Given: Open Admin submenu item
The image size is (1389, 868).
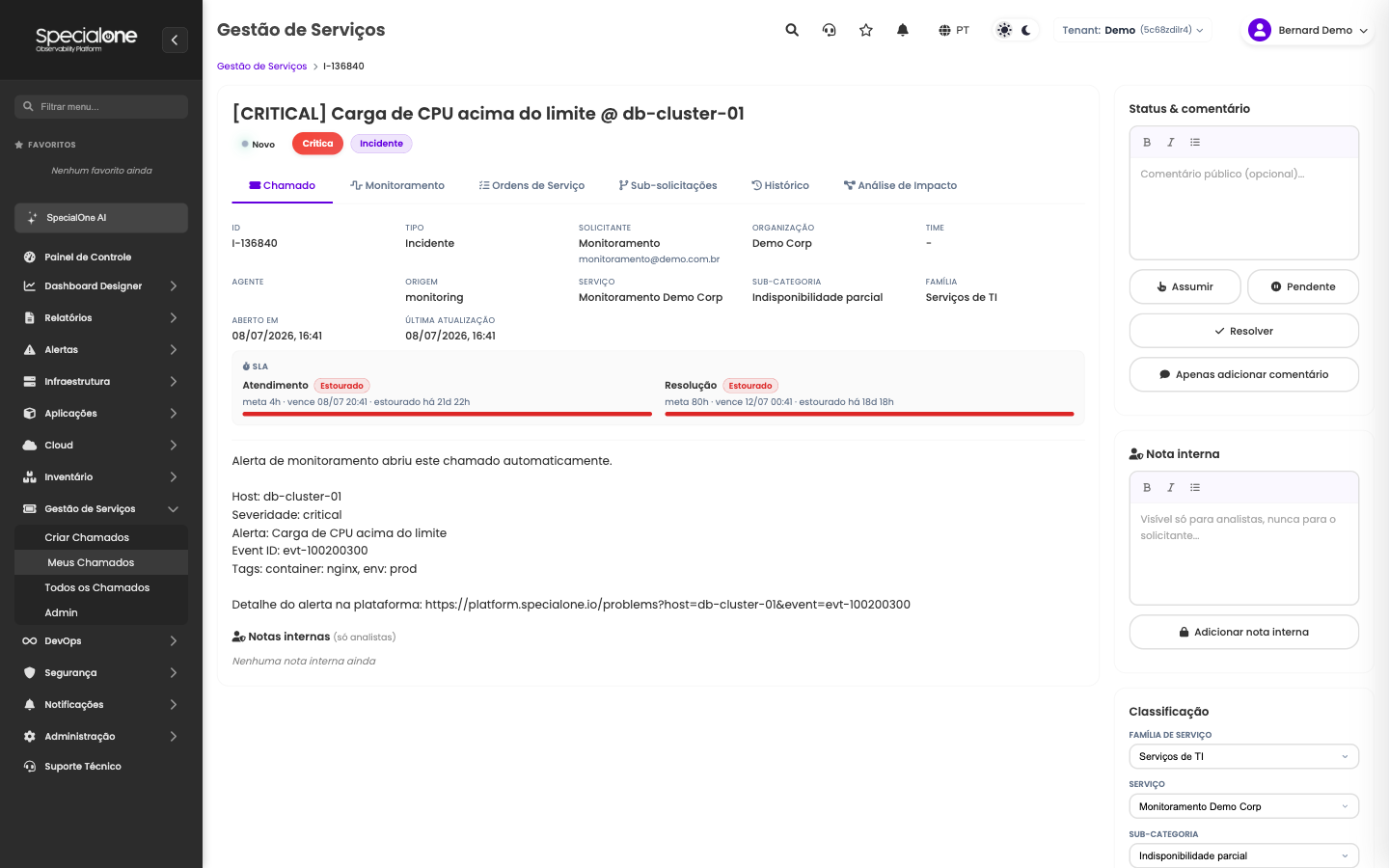Looking at the screenshot, I should tap(101, 612).
